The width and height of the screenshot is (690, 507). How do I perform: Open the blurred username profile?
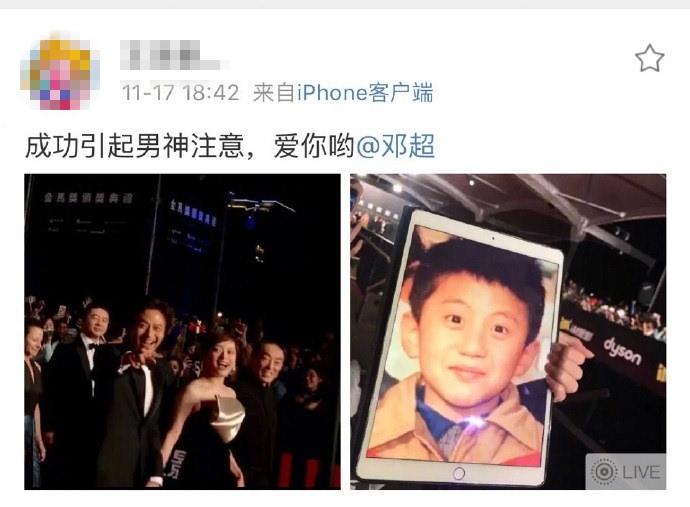tap(171, 55)
